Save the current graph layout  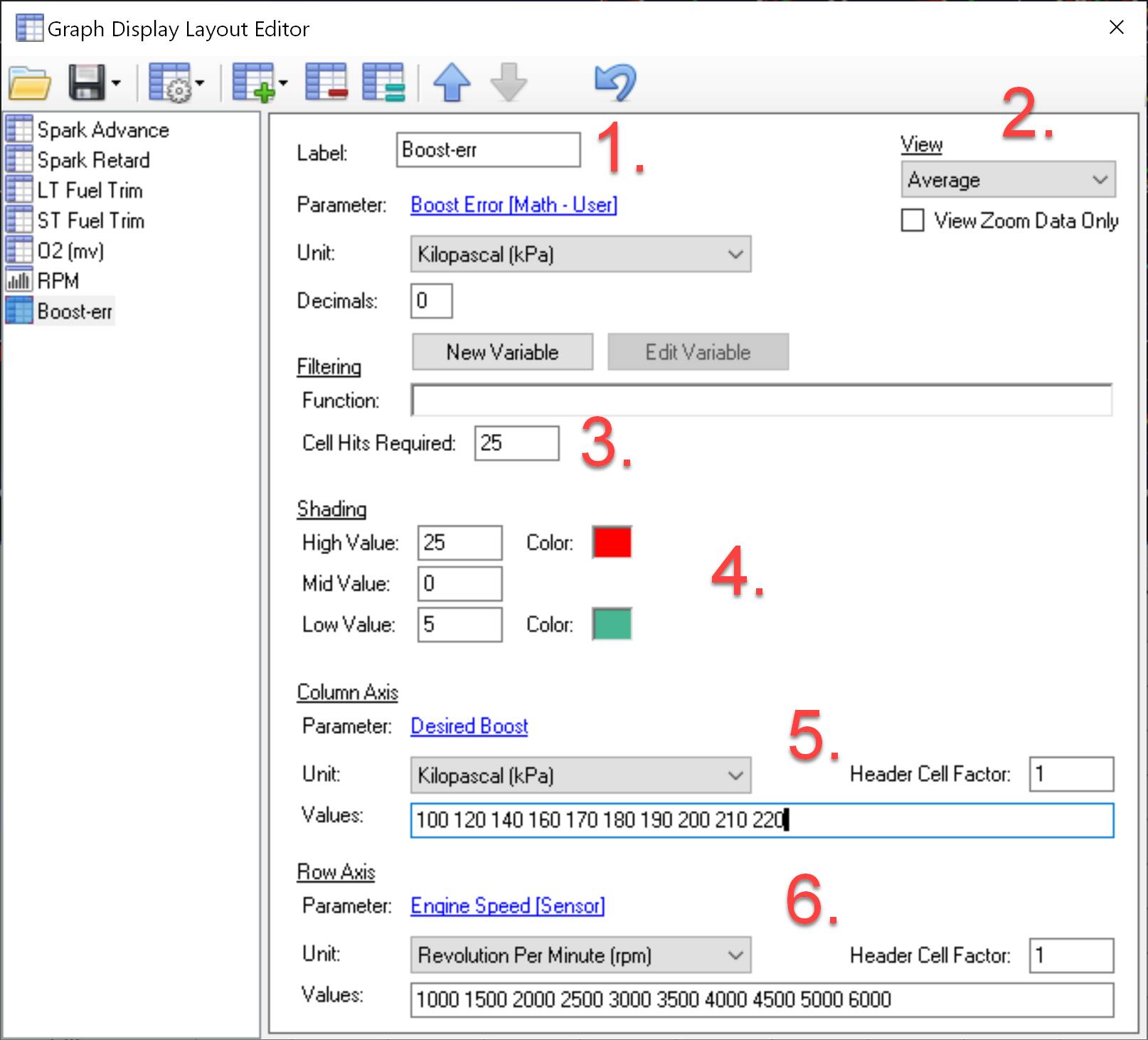tap(87, 83)
